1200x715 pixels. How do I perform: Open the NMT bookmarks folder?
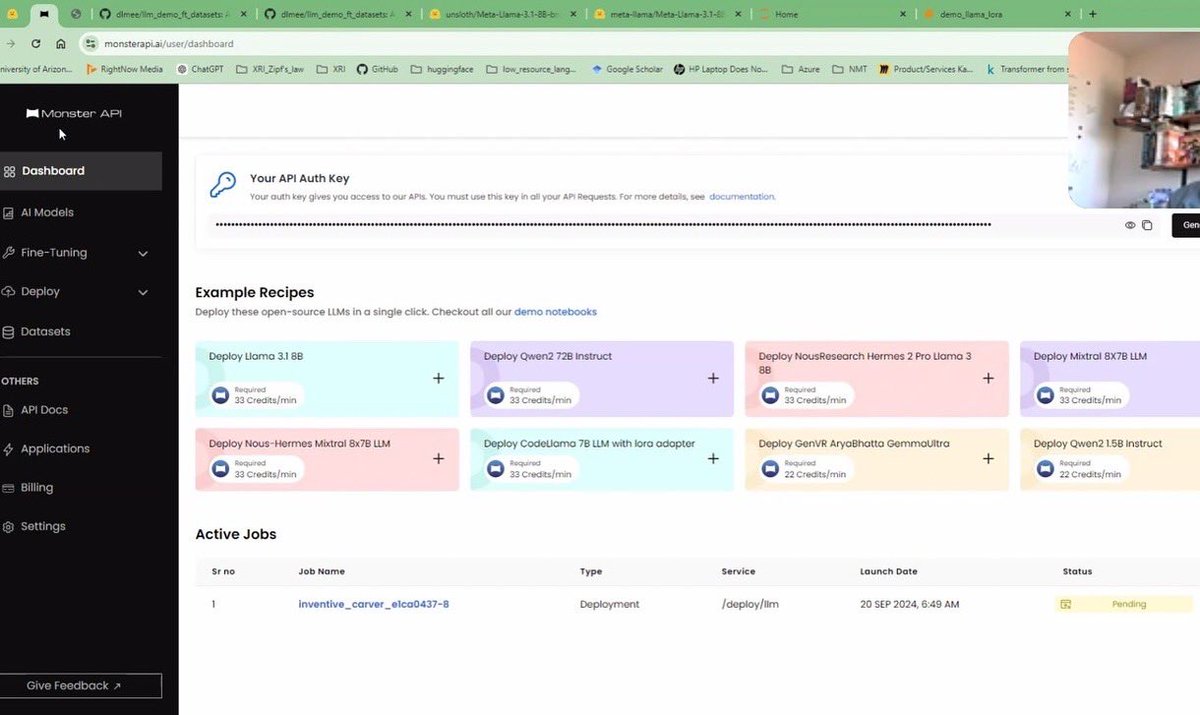851,69
